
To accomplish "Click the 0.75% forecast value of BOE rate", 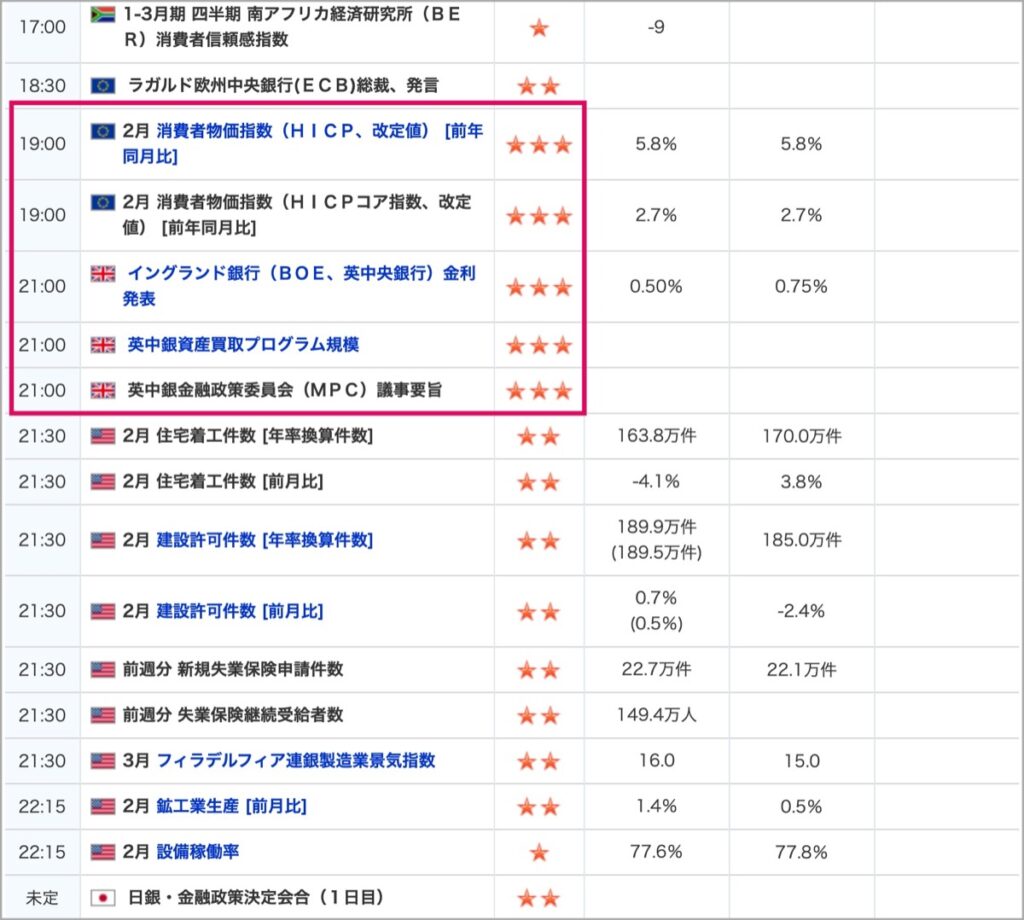I will click(x=801, y=287).
